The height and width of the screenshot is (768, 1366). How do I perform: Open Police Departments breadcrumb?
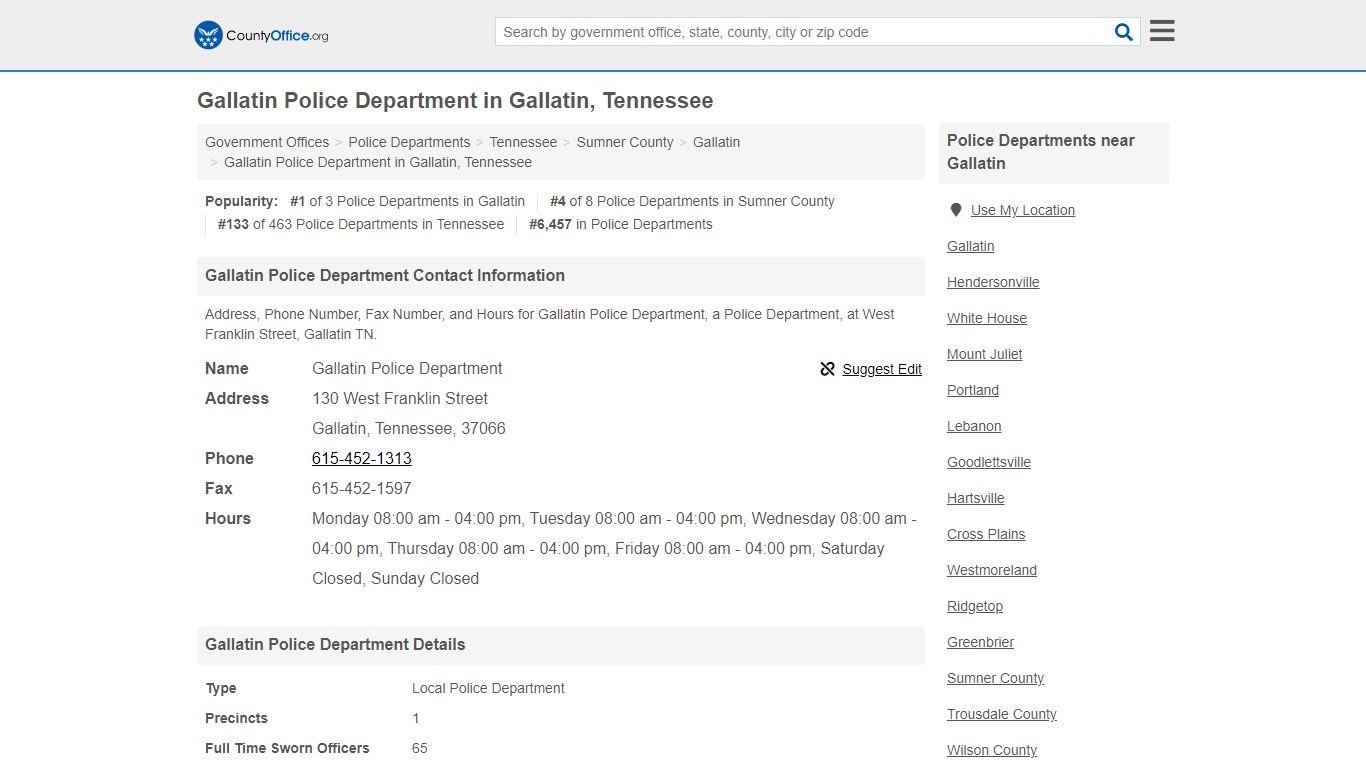[409, 142]
